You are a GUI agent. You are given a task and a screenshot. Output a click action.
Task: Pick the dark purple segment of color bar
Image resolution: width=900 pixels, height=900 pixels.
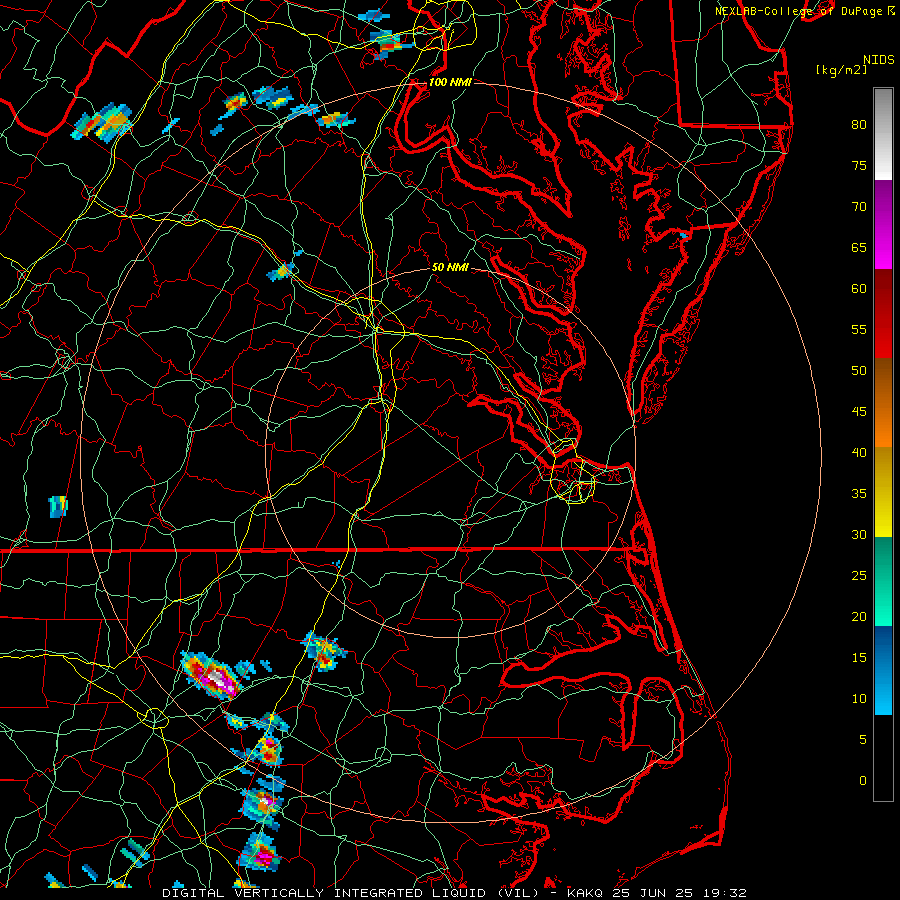(x=883, y=203)
